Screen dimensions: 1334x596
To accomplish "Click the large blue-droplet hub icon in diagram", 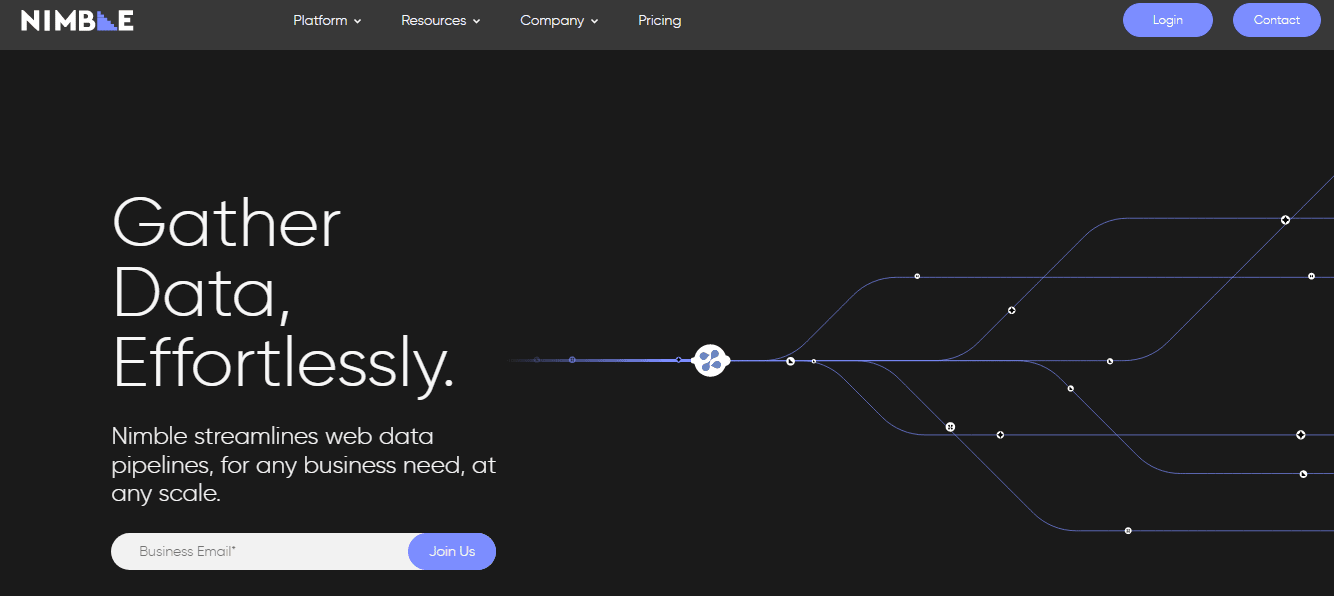I will pyautogui.click(x=710, y=360).
